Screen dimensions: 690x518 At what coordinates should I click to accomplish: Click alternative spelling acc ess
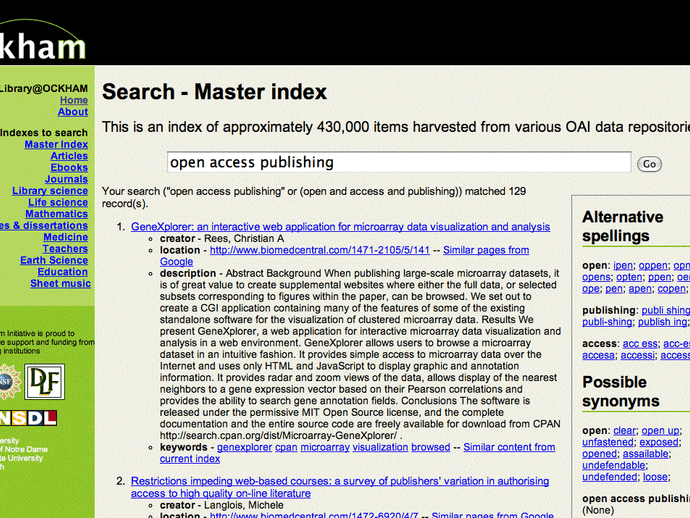(640, 343)
